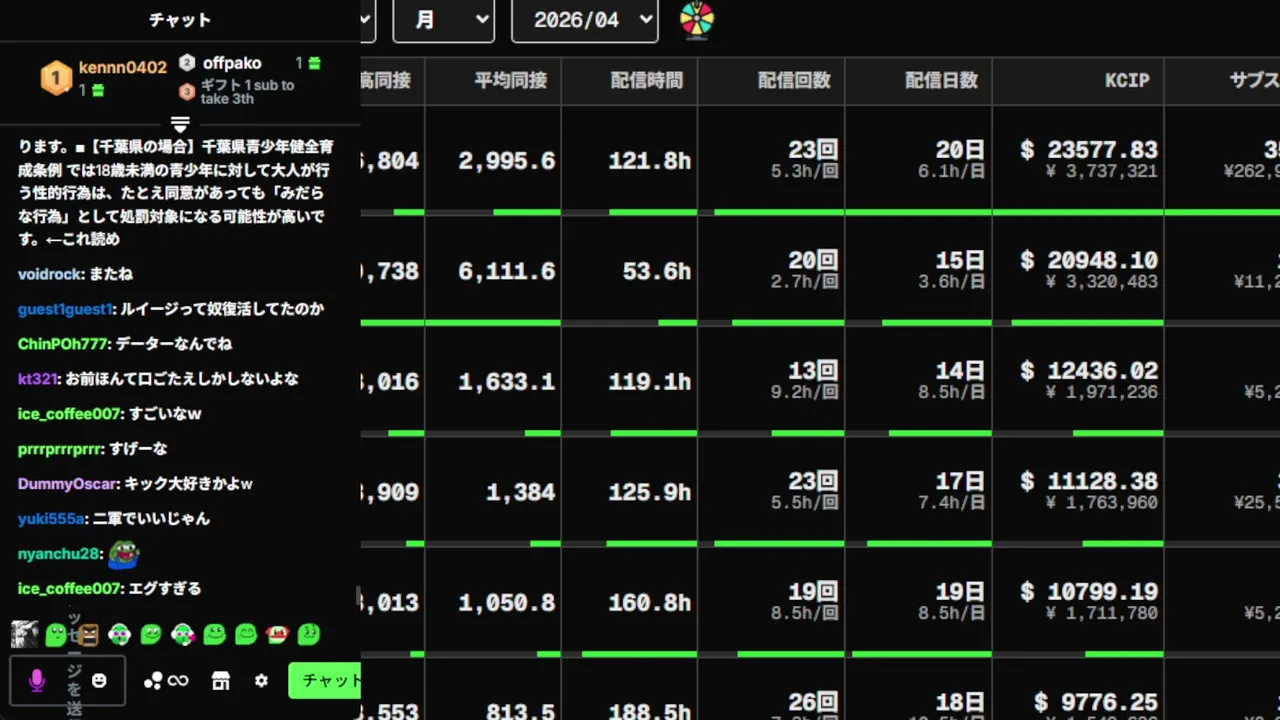The width and height of the screenshot is (1280, 720).
Task: Open the chat shop storefront icon
Action: pyautogui.click(x=221, y=681)
